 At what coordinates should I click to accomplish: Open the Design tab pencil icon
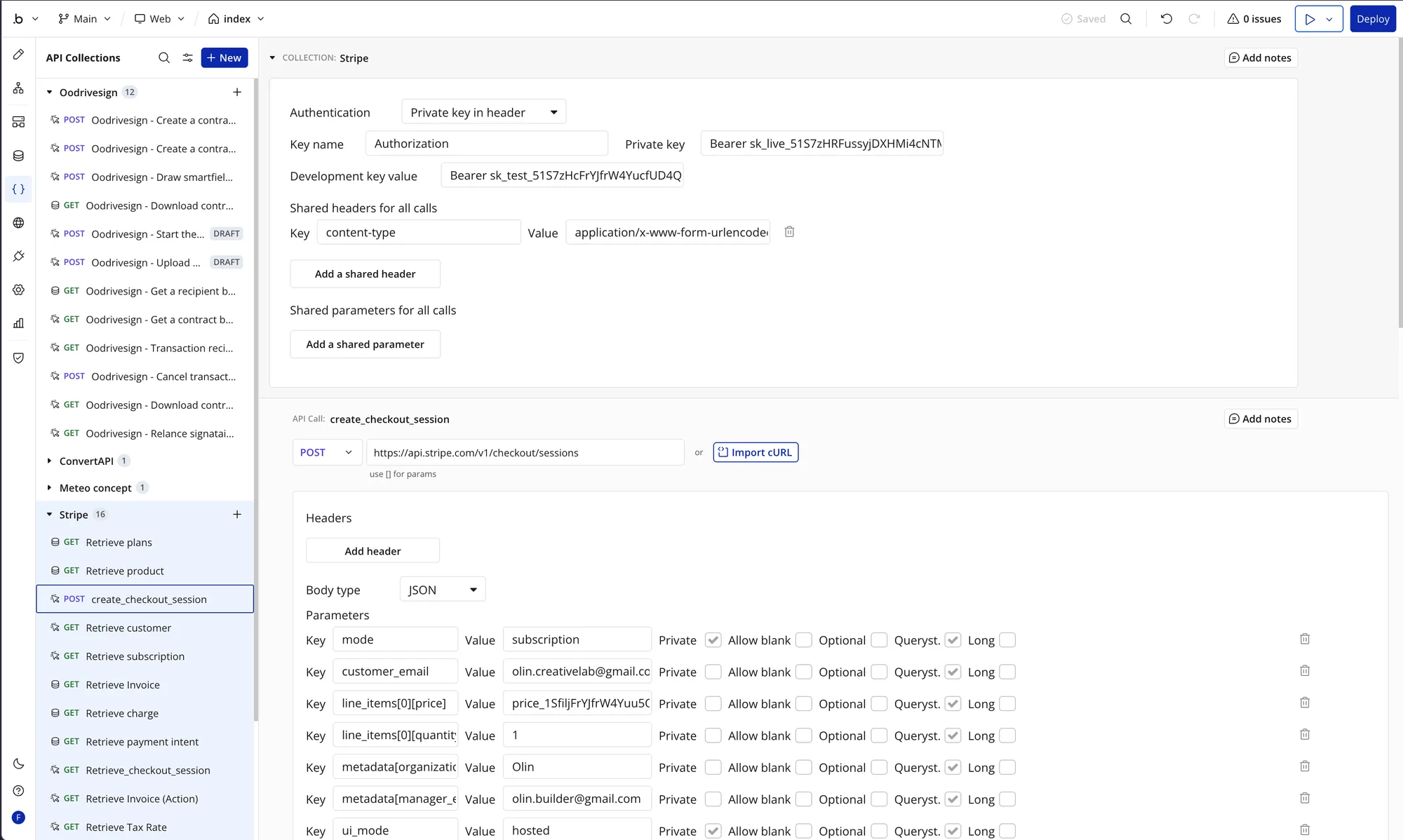(19, 55)
